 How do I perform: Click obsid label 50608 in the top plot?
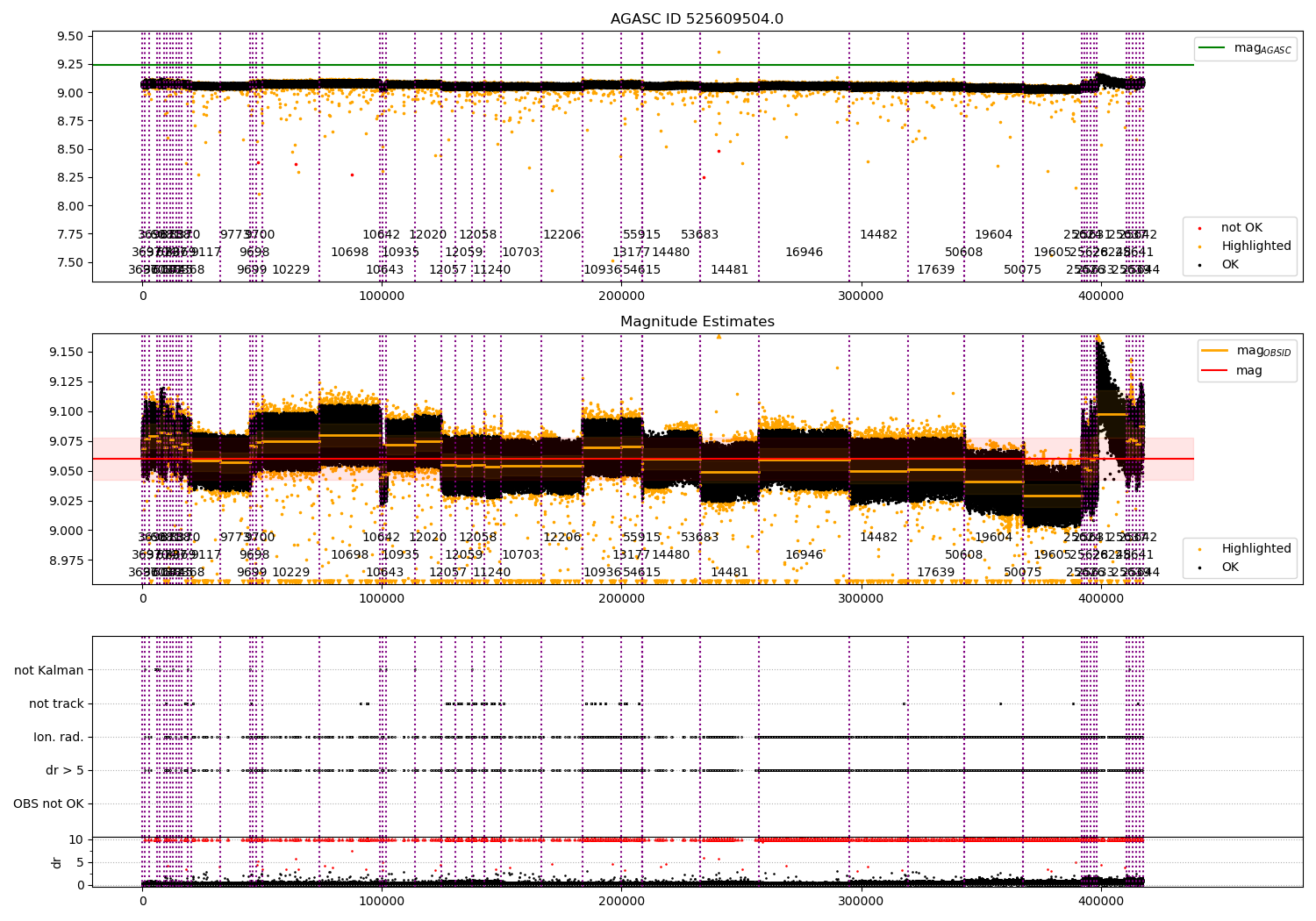tap(963, 253)
